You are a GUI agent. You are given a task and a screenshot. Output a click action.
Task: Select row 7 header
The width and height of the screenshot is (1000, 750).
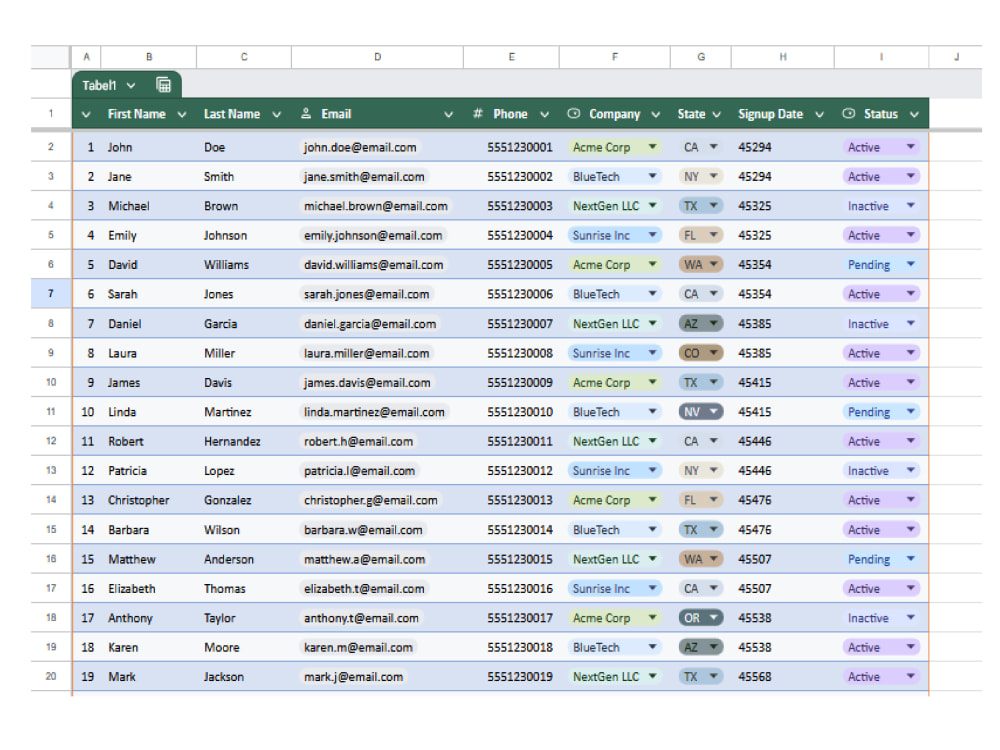click(x=51, y=293)
